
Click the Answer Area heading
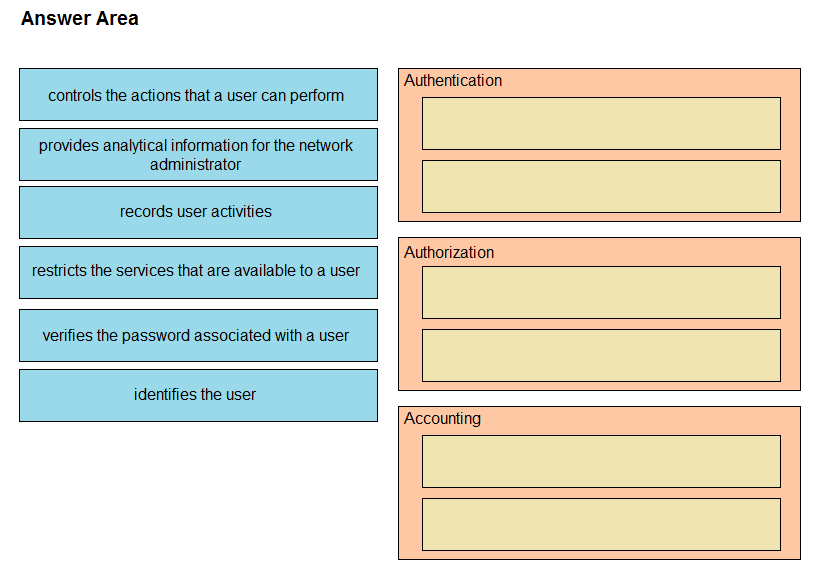(x=80, y=19)
